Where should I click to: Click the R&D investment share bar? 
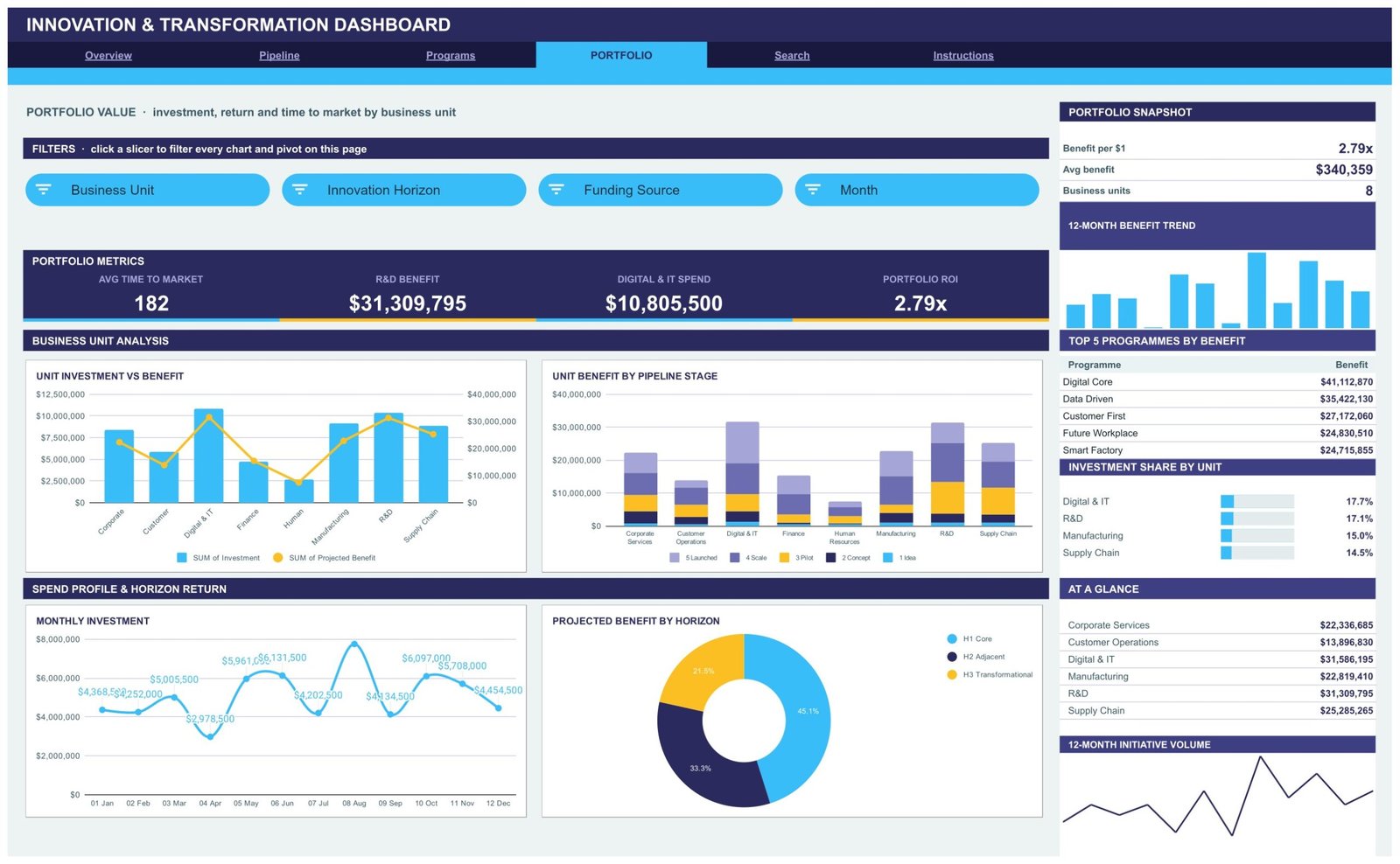point(1257,519)
